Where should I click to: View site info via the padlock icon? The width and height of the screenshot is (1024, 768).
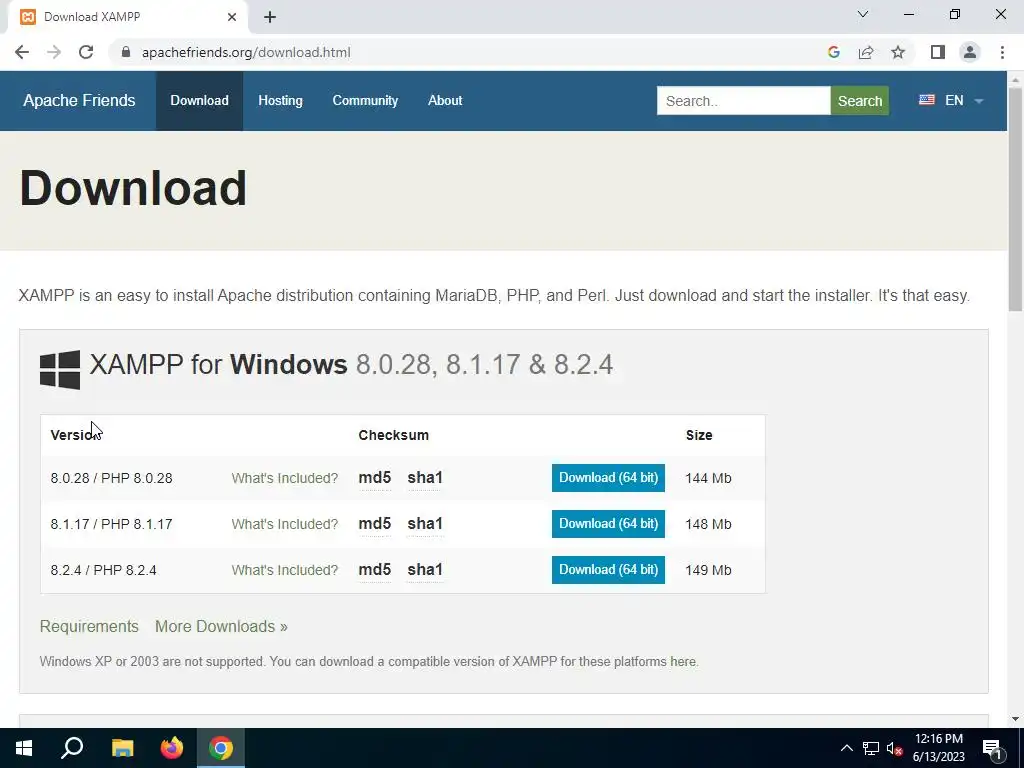(x=126, y=52)
